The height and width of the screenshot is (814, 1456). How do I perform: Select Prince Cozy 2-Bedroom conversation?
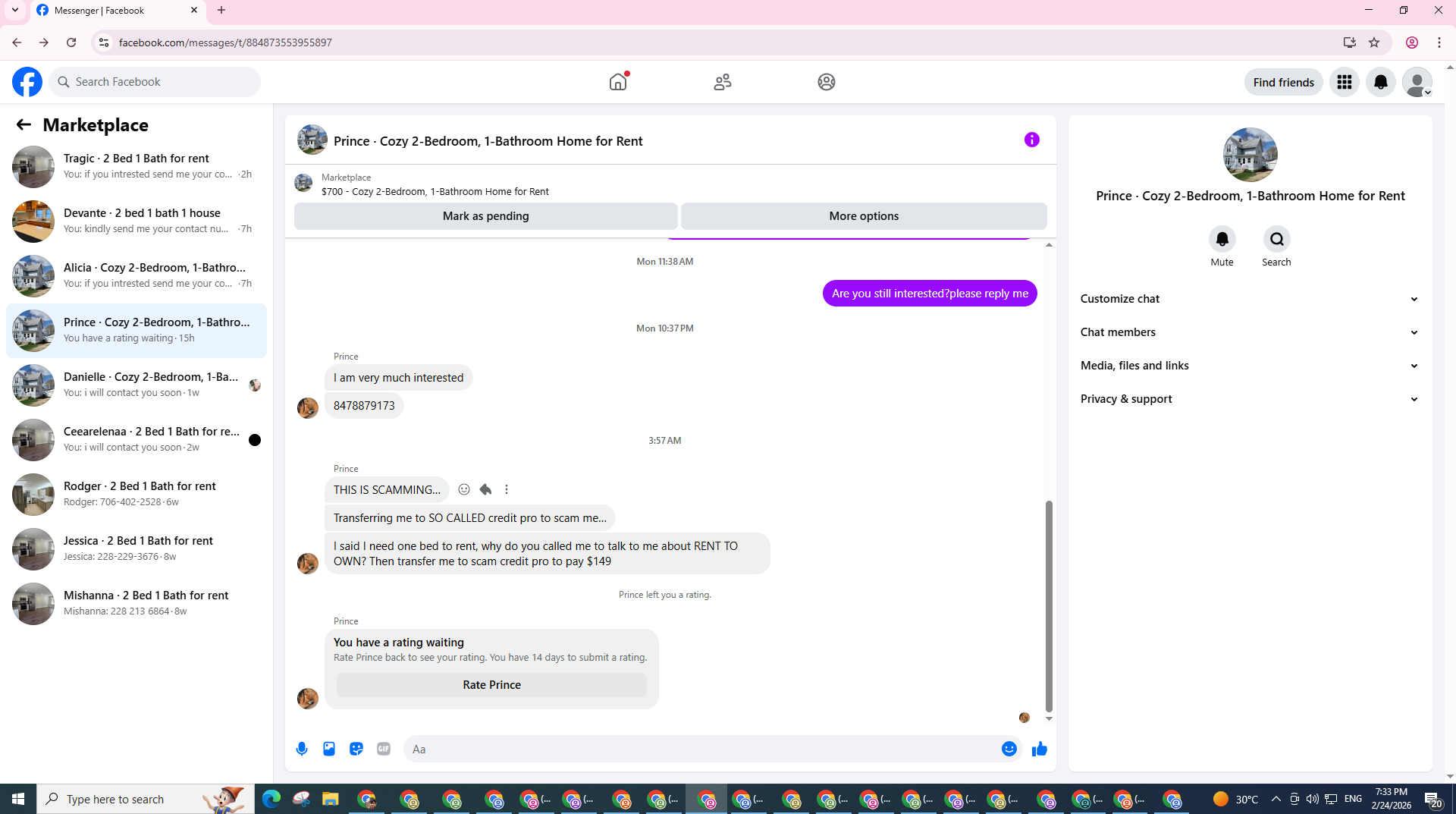pyautogui.click(x=136, y=331)
